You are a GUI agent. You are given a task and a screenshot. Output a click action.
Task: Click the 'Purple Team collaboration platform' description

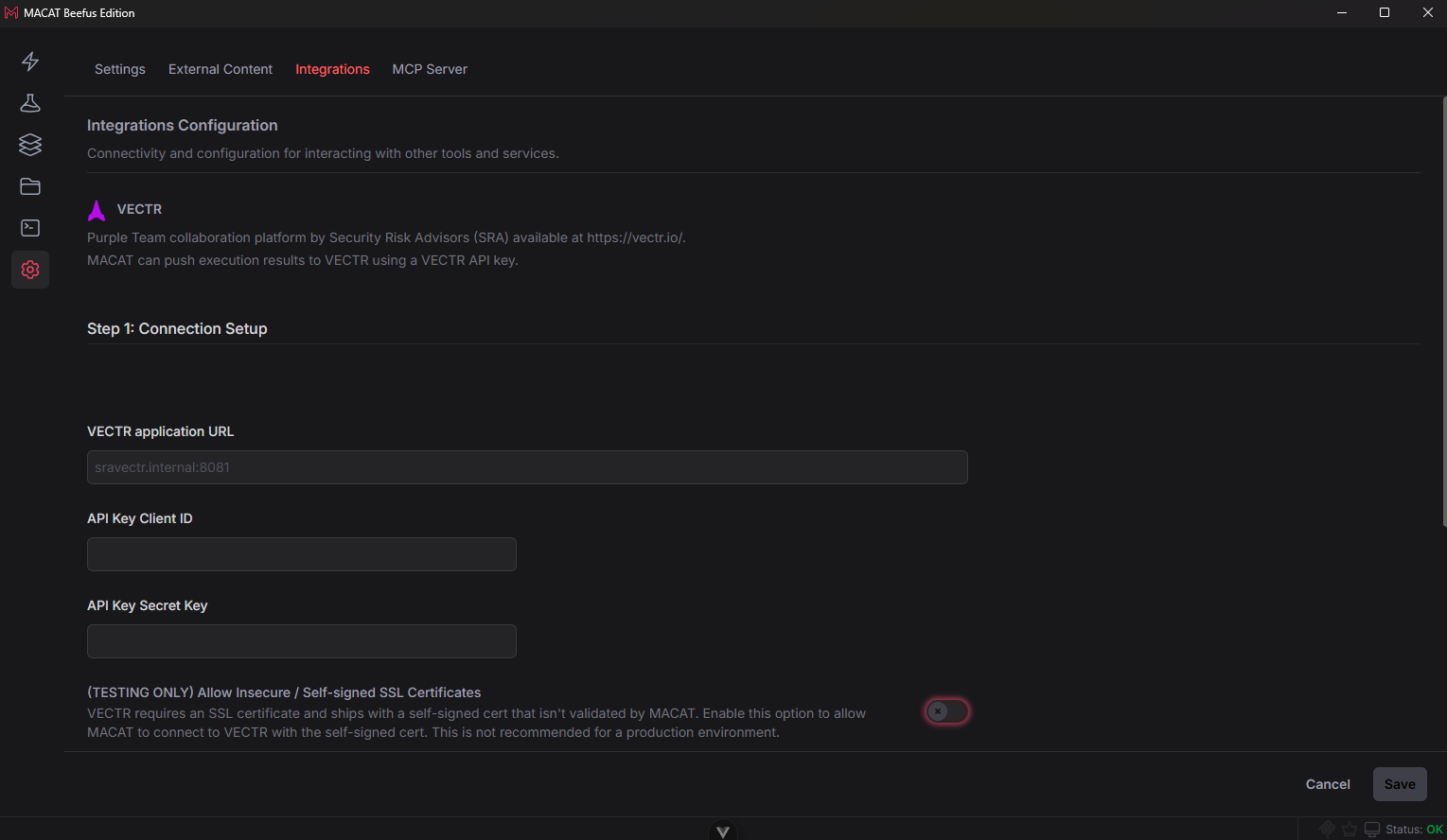(x=386, y=237)
